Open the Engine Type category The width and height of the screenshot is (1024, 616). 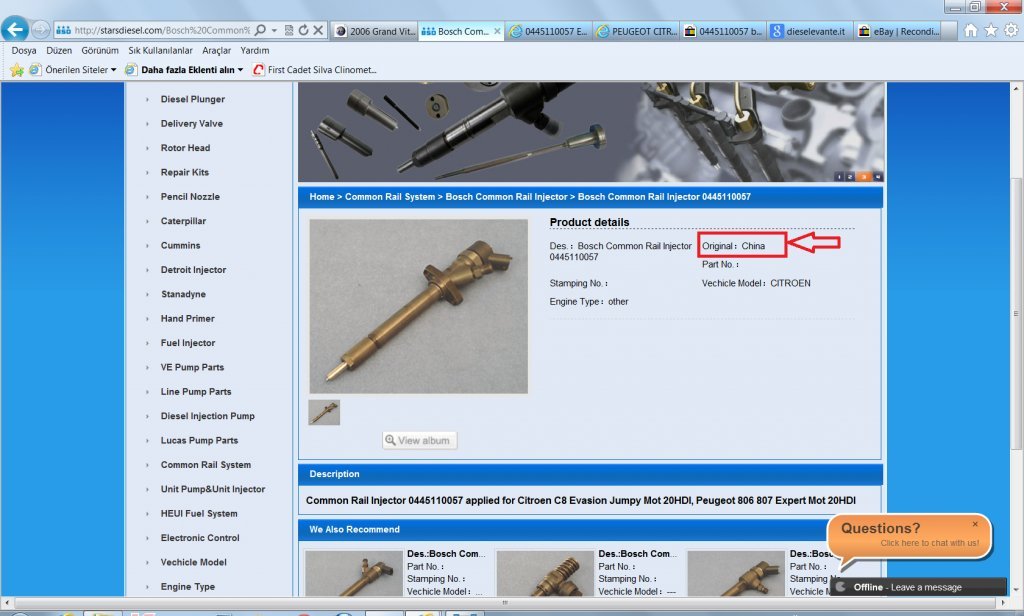click(187, 587)
